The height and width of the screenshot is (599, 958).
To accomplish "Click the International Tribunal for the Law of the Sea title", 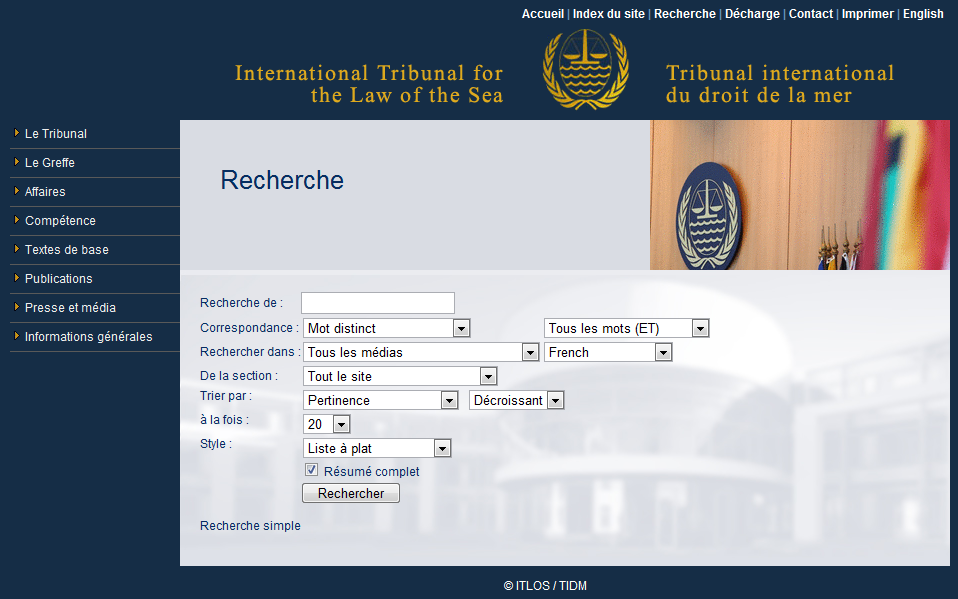I will 369,84.
